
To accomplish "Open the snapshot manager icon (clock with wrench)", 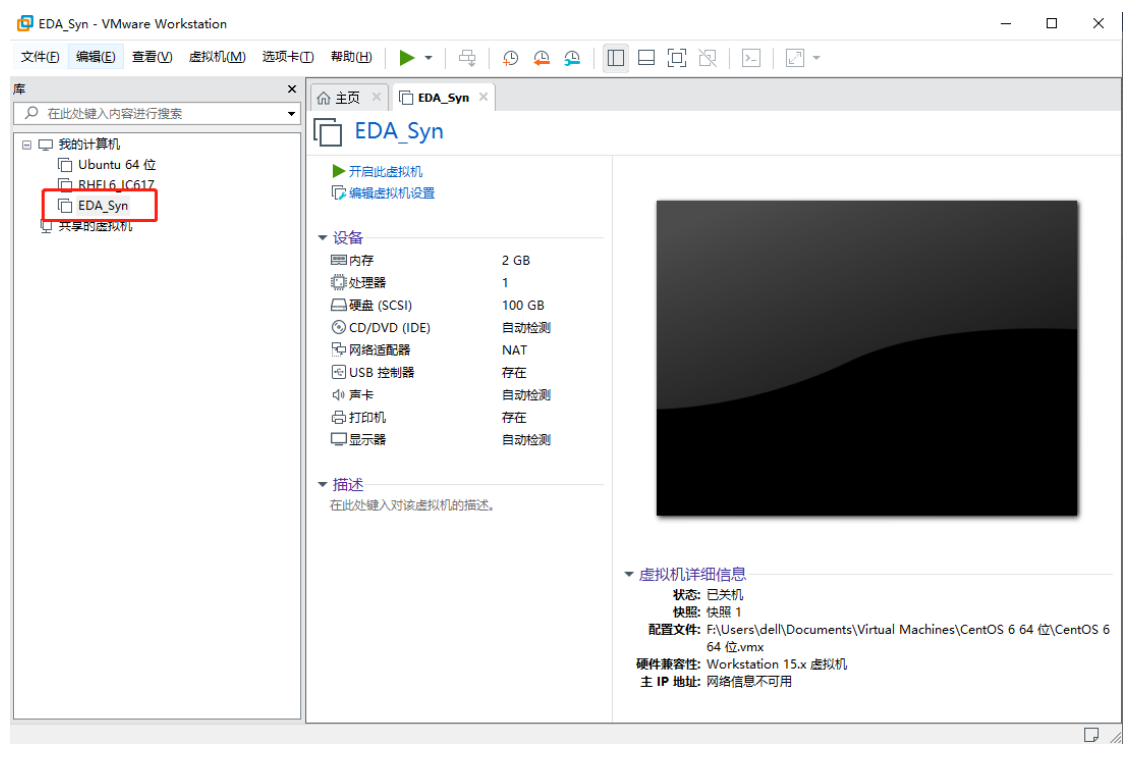I will (572, 57).
